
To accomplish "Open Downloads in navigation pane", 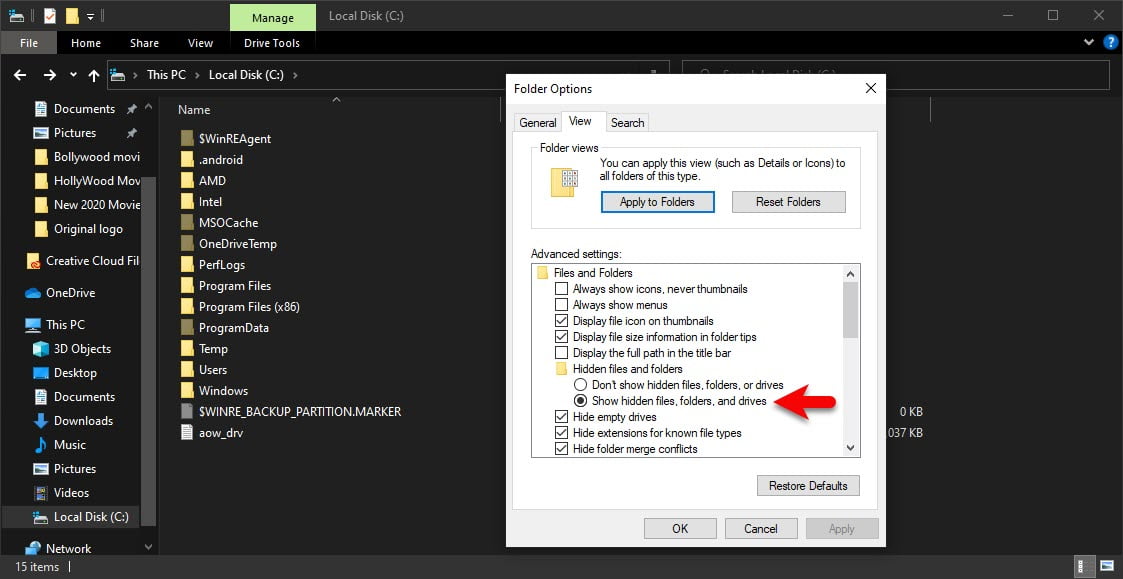I will [x=74, y=421].
